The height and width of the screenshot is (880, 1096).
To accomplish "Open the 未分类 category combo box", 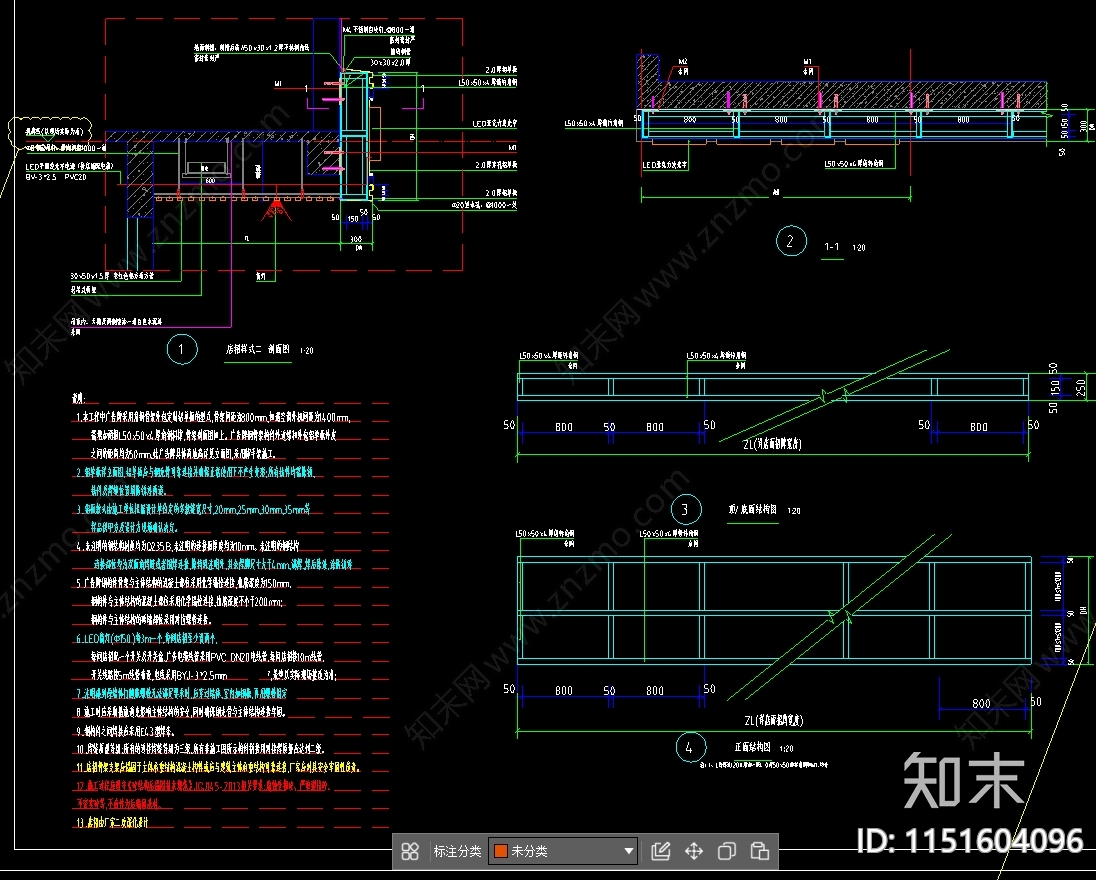I will pos(563,851).
